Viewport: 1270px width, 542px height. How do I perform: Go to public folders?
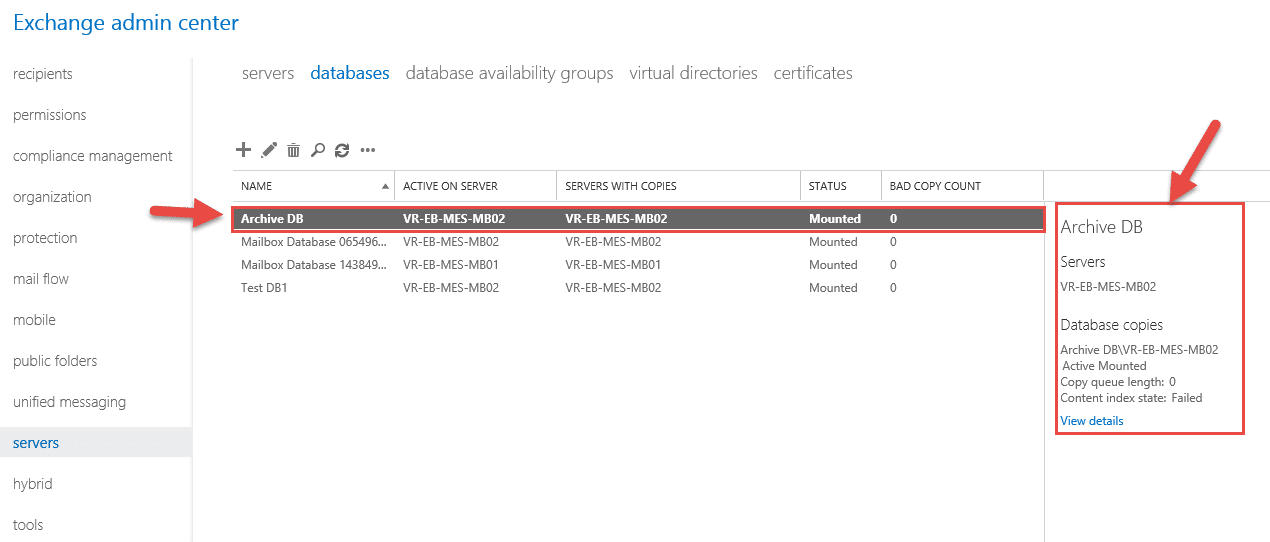click(55, 361)
